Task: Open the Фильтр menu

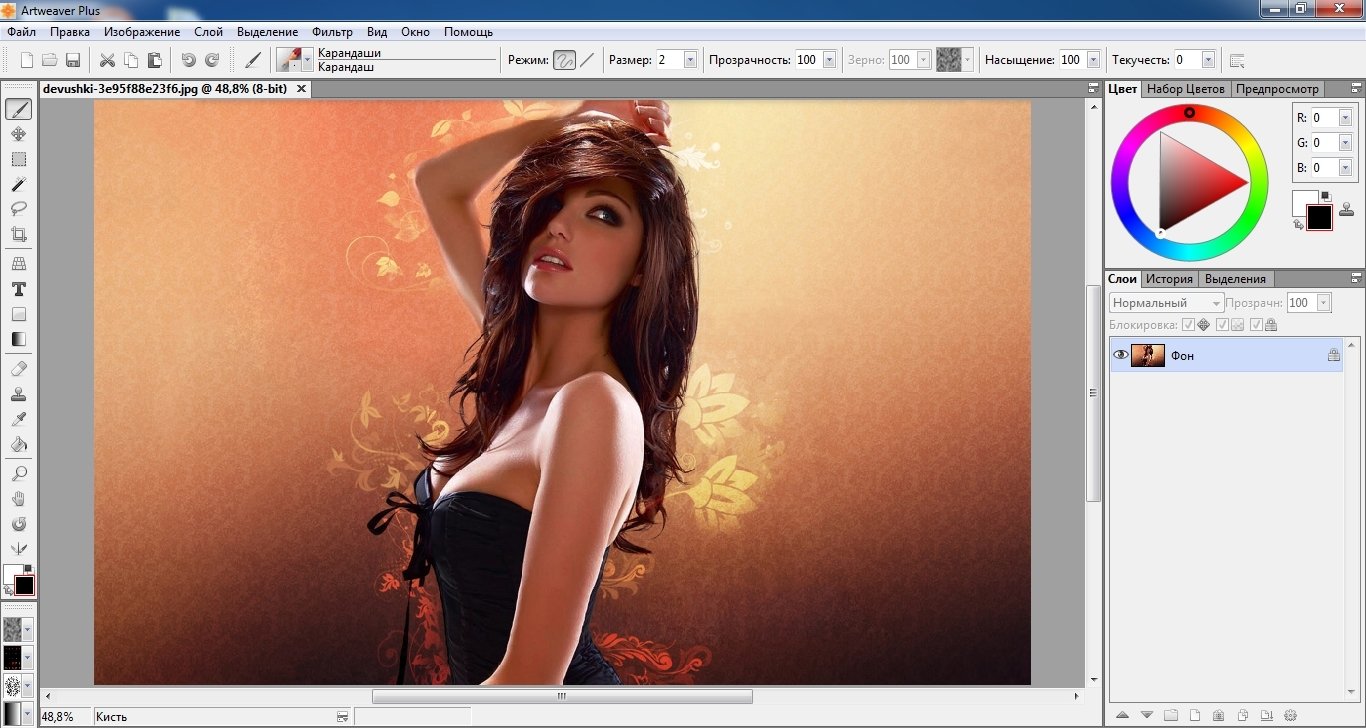Action: 332,32
